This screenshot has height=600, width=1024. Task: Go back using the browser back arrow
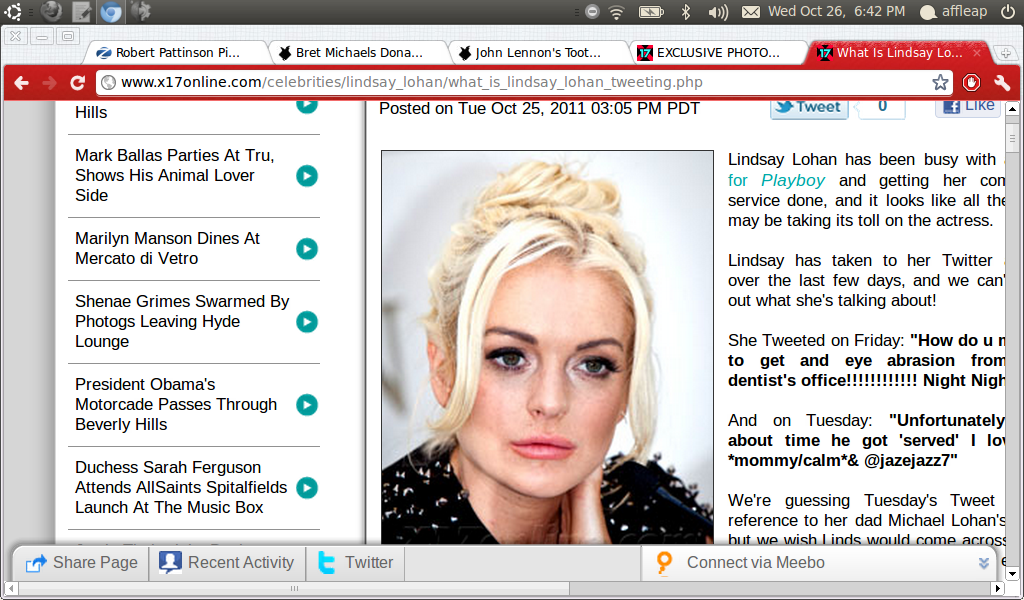[22, 82]
